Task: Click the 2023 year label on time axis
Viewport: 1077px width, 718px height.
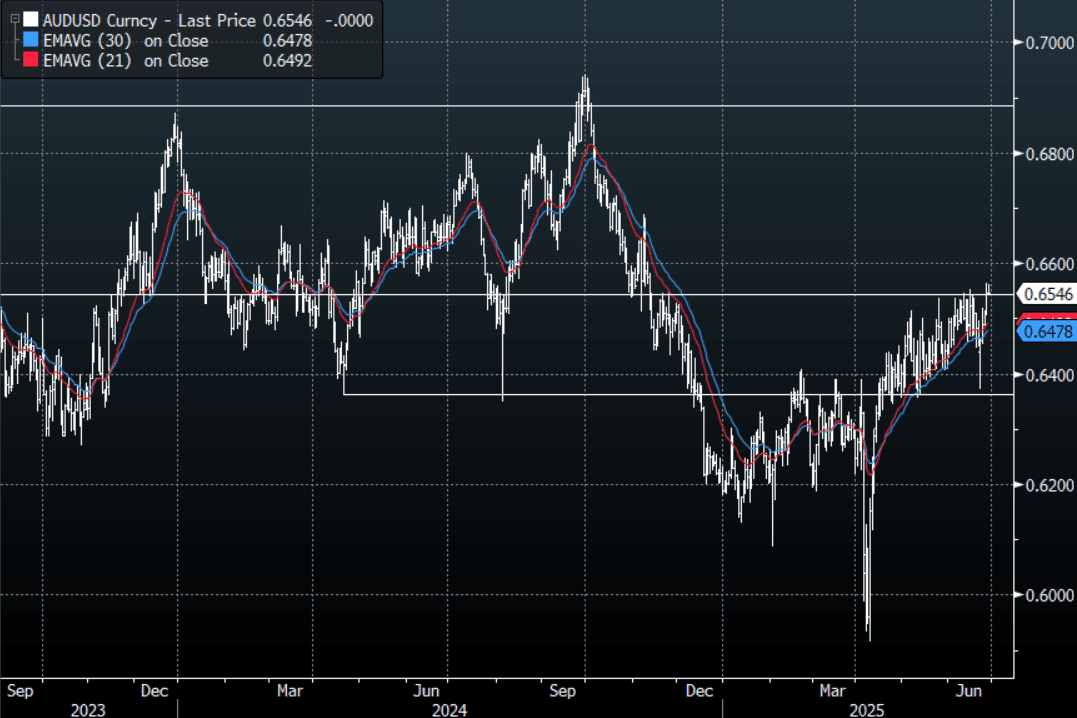Action: tap(87, 710)
